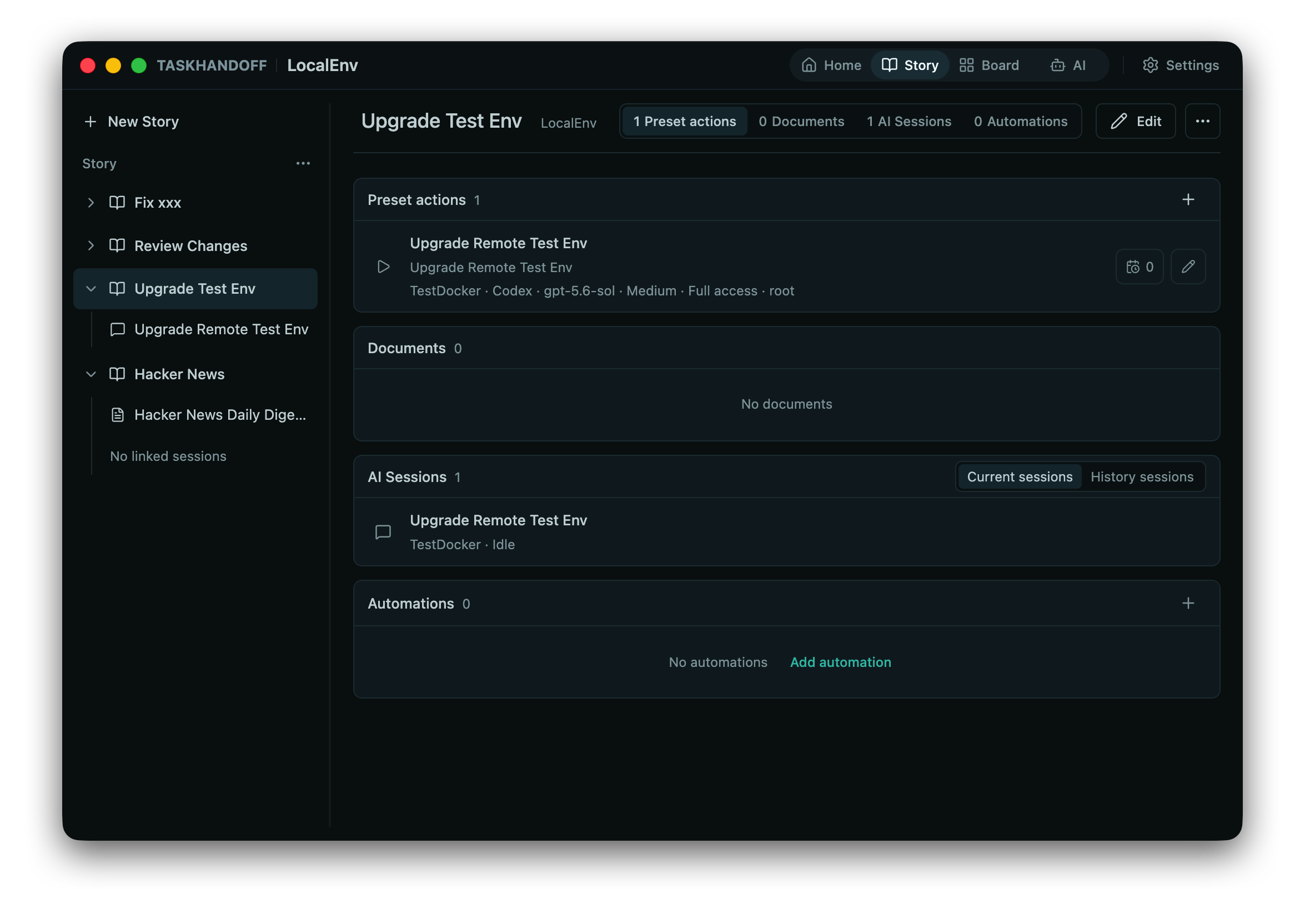Add an automation using the plus icon
1305x924 pixels.
click(1187, 602)
